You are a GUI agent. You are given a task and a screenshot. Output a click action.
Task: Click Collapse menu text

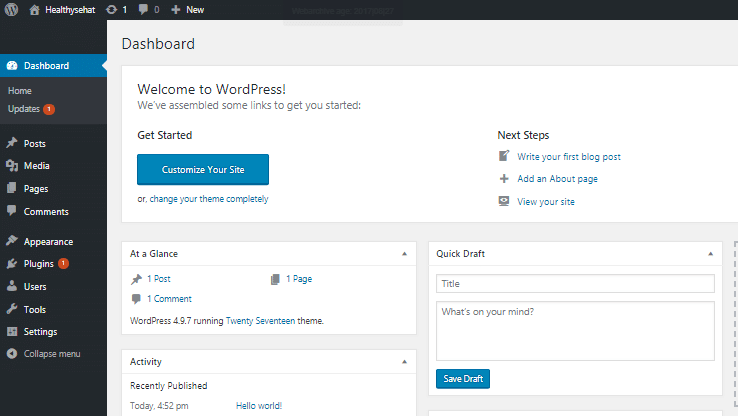(x=52, y=354)
